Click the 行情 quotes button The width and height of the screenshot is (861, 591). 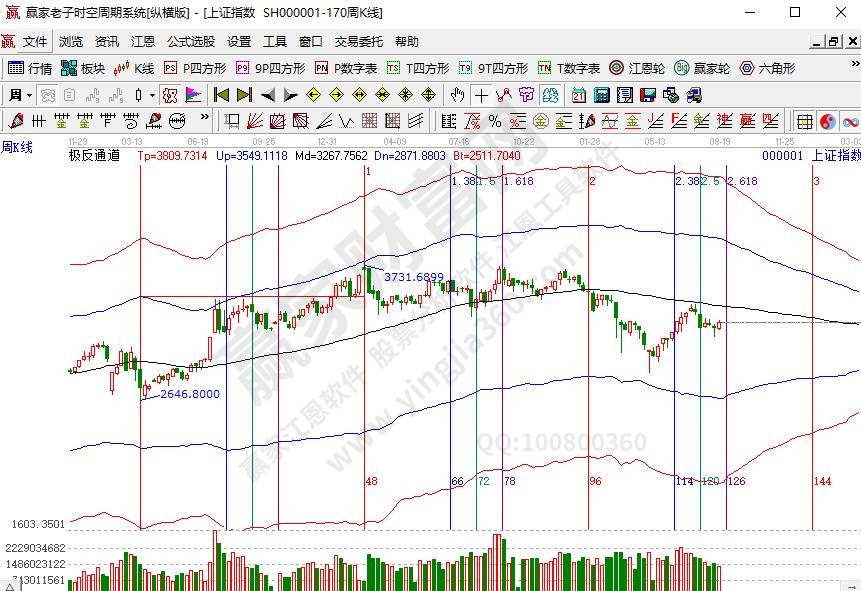[30, 68]
